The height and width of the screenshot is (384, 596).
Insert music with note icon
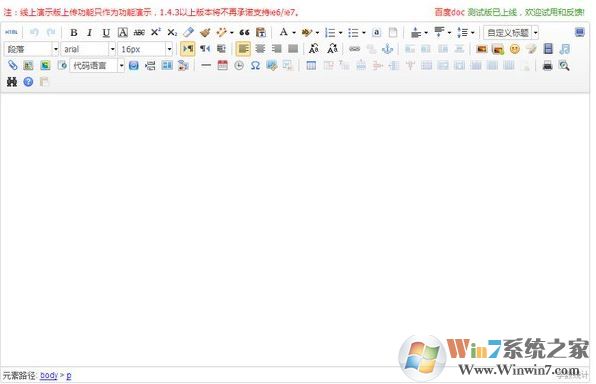(x=564, y=49)
